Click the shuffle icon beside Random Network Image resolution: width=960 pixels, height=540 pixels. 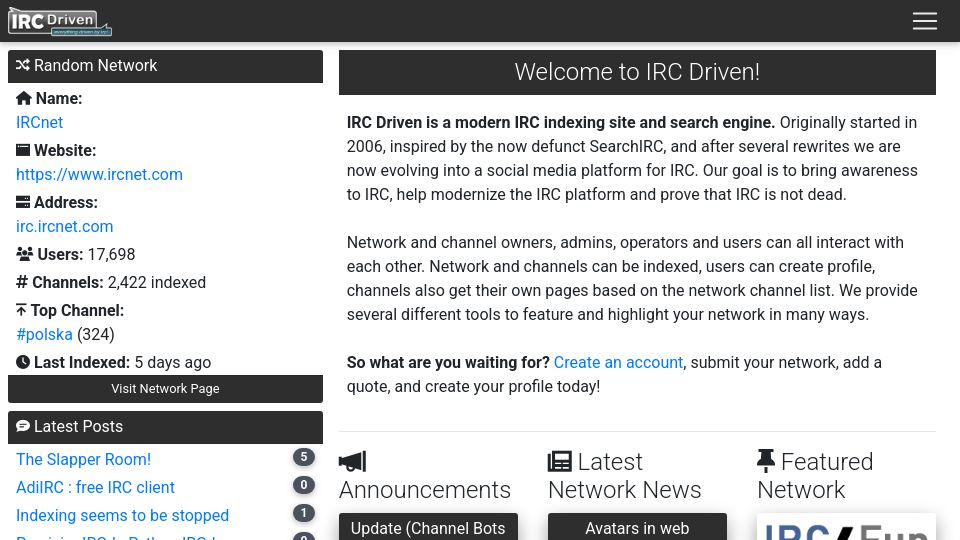pos(23,65)
